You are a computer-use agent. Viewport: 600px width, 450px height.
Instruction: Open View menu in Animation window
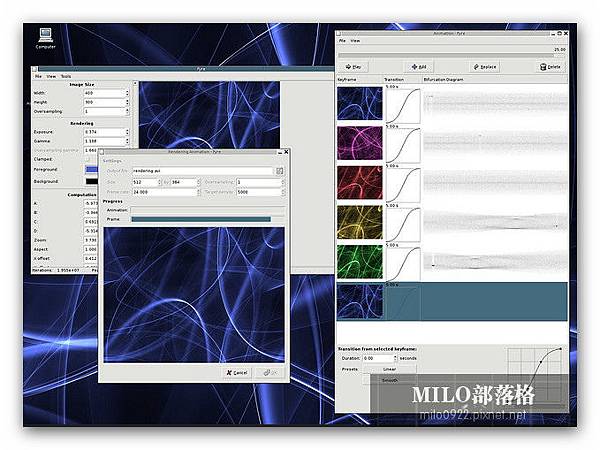pyautogui.click(x=355, y=41)
